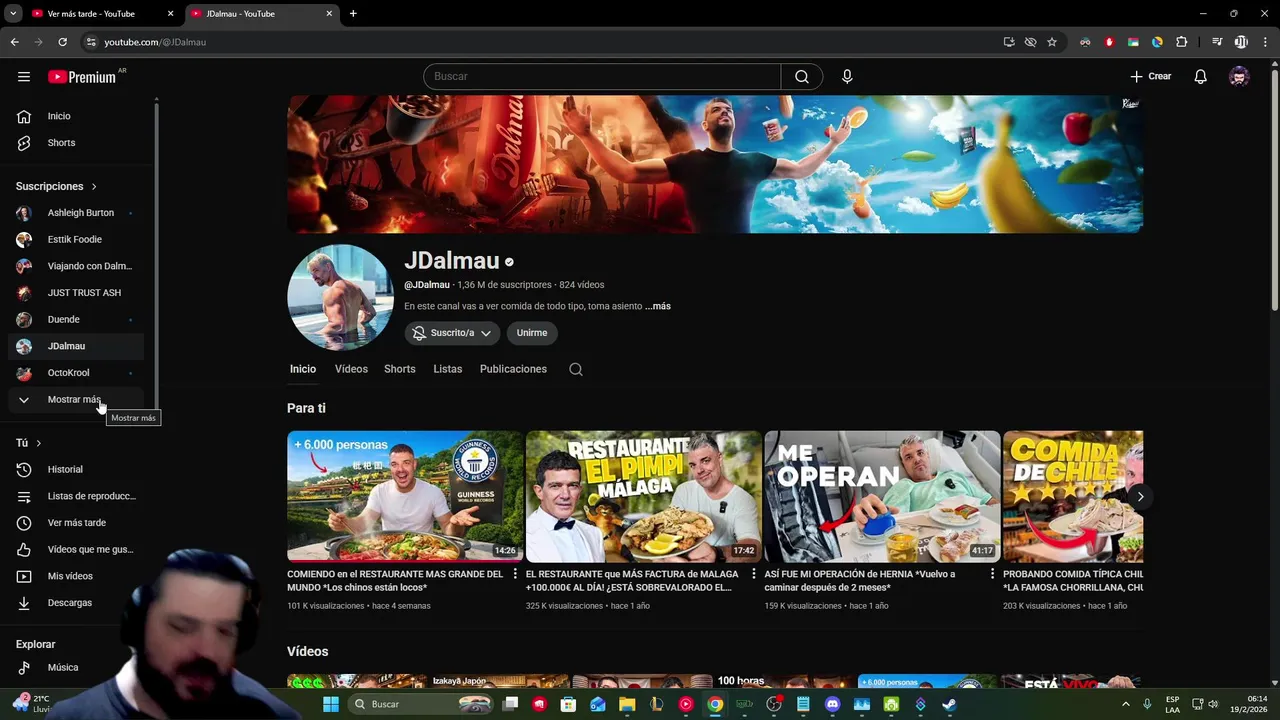Expand channel description with ...más
1280x720 pixels.
tap(658, 306)
